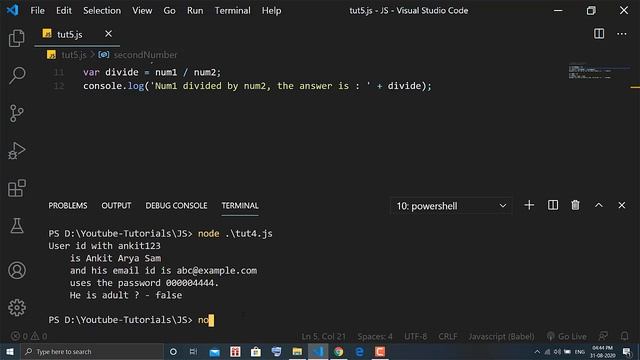
Task: Open the Go menu
Action: (x=169, y=11)
